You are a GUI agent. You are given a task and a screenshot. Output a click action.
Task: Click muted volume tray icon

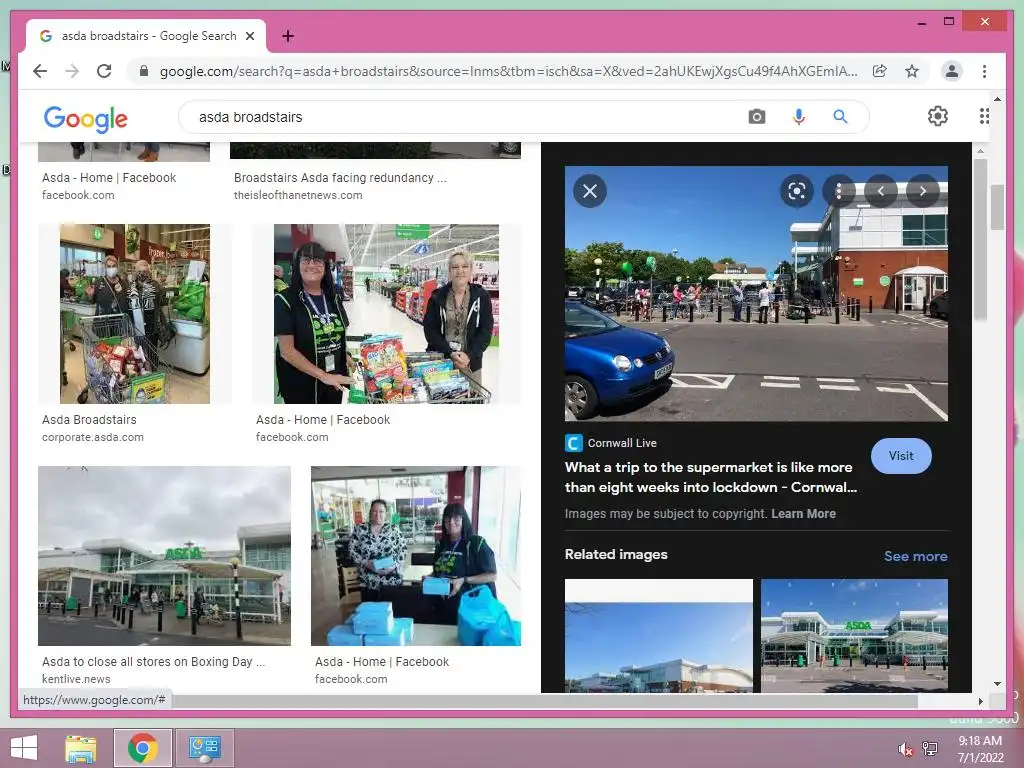pos(905,749)
